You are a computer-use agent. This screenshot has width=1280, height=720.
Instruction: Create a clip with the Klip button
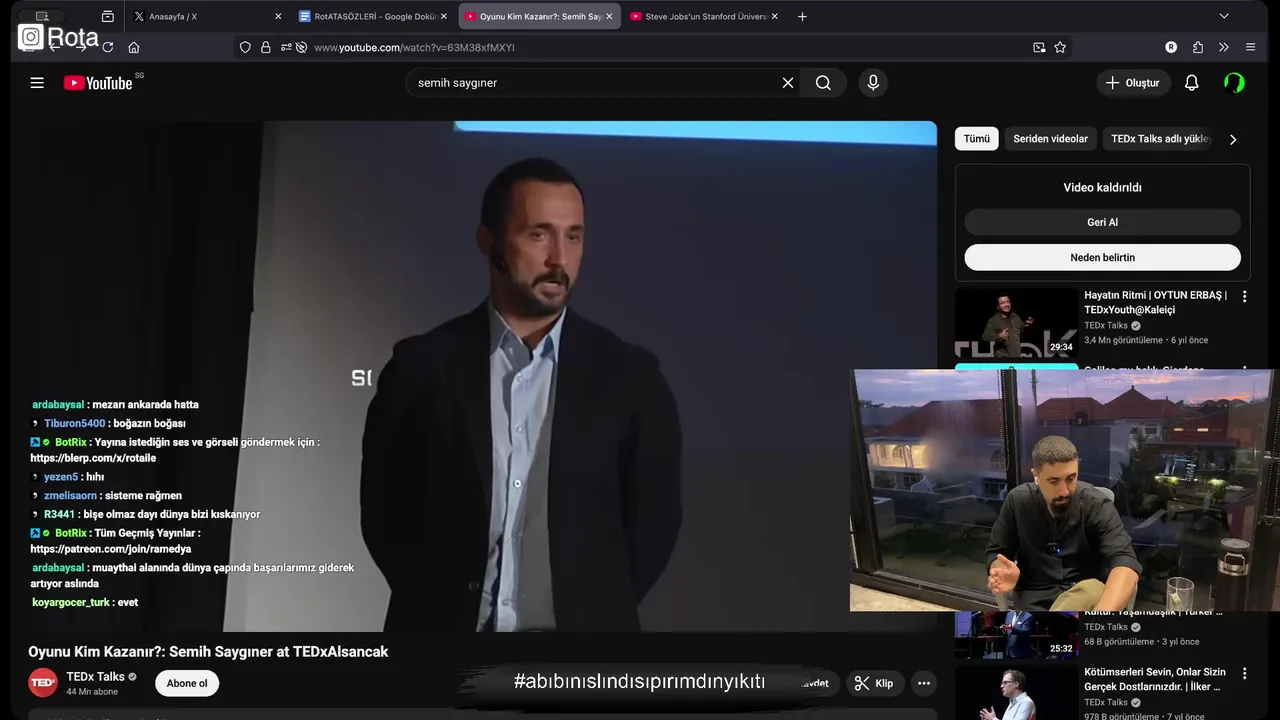873,684
